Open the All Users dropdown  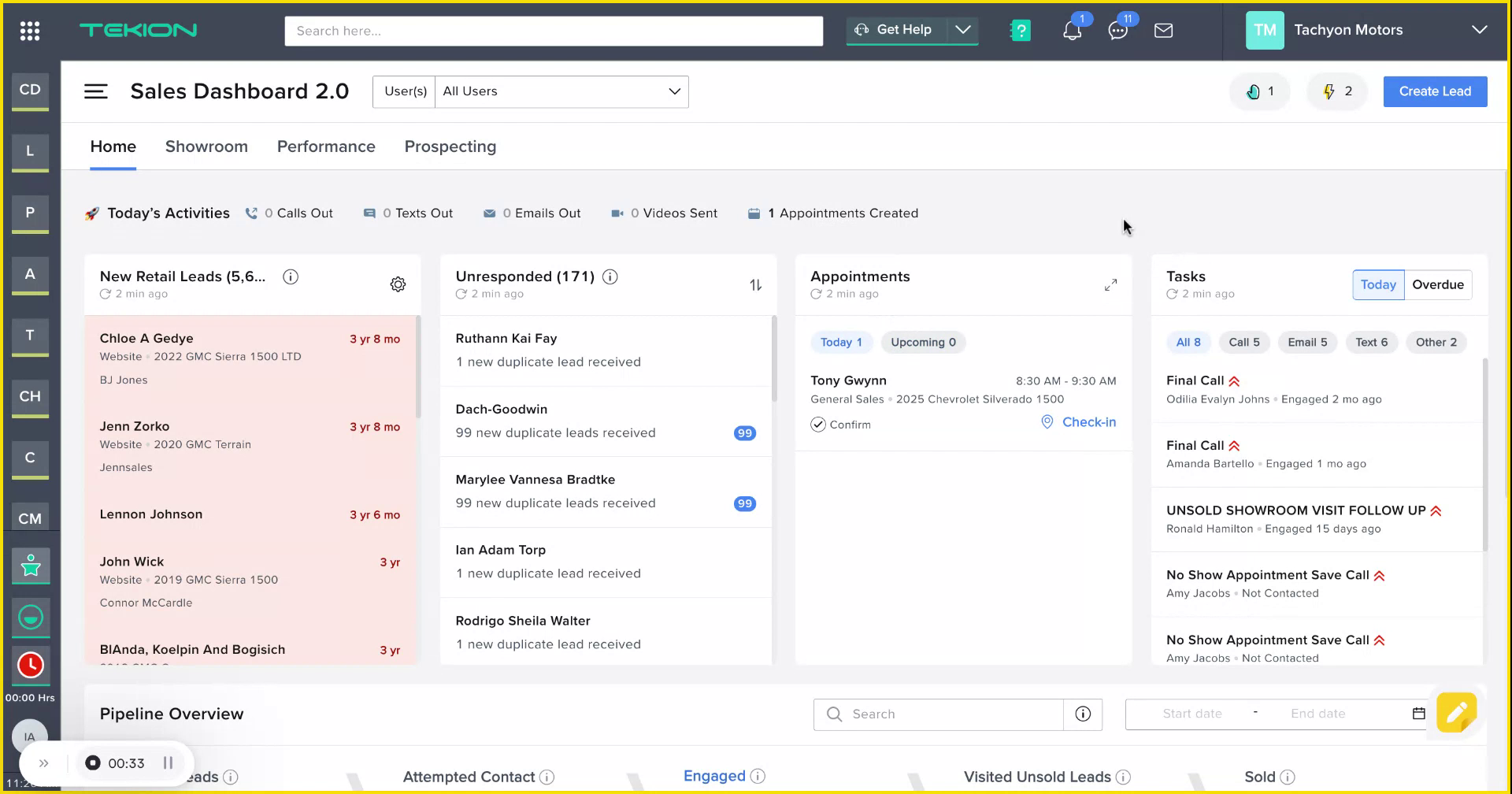(561, 91)
